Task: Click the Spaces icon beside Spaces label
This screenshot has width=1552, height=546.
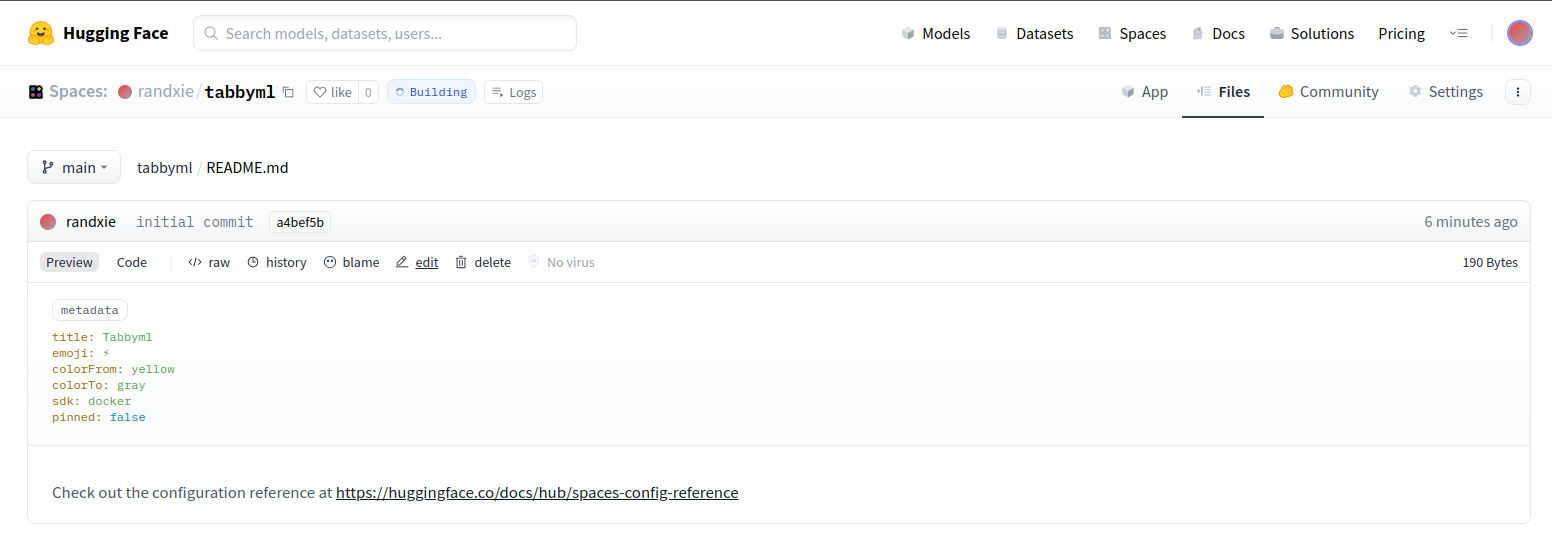Action: tap(36, 92)
